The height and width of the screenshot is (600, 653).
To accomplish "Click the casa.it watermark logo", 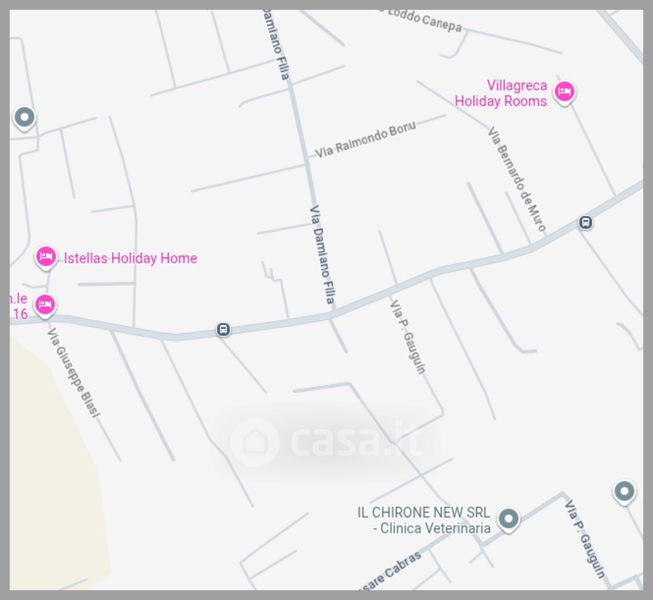I will pos(325,442).
